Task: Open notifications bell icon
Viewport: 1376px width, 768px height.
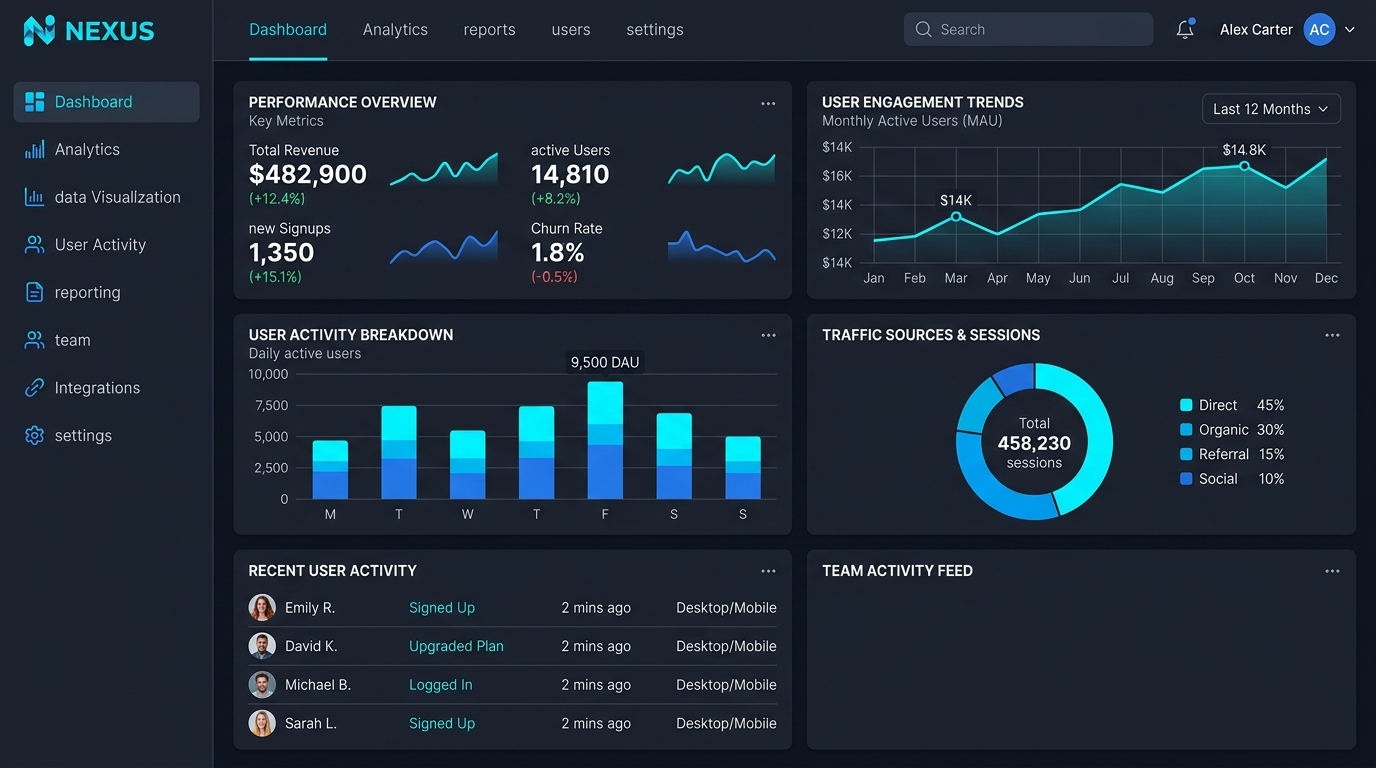Action: coord(1185,29)
